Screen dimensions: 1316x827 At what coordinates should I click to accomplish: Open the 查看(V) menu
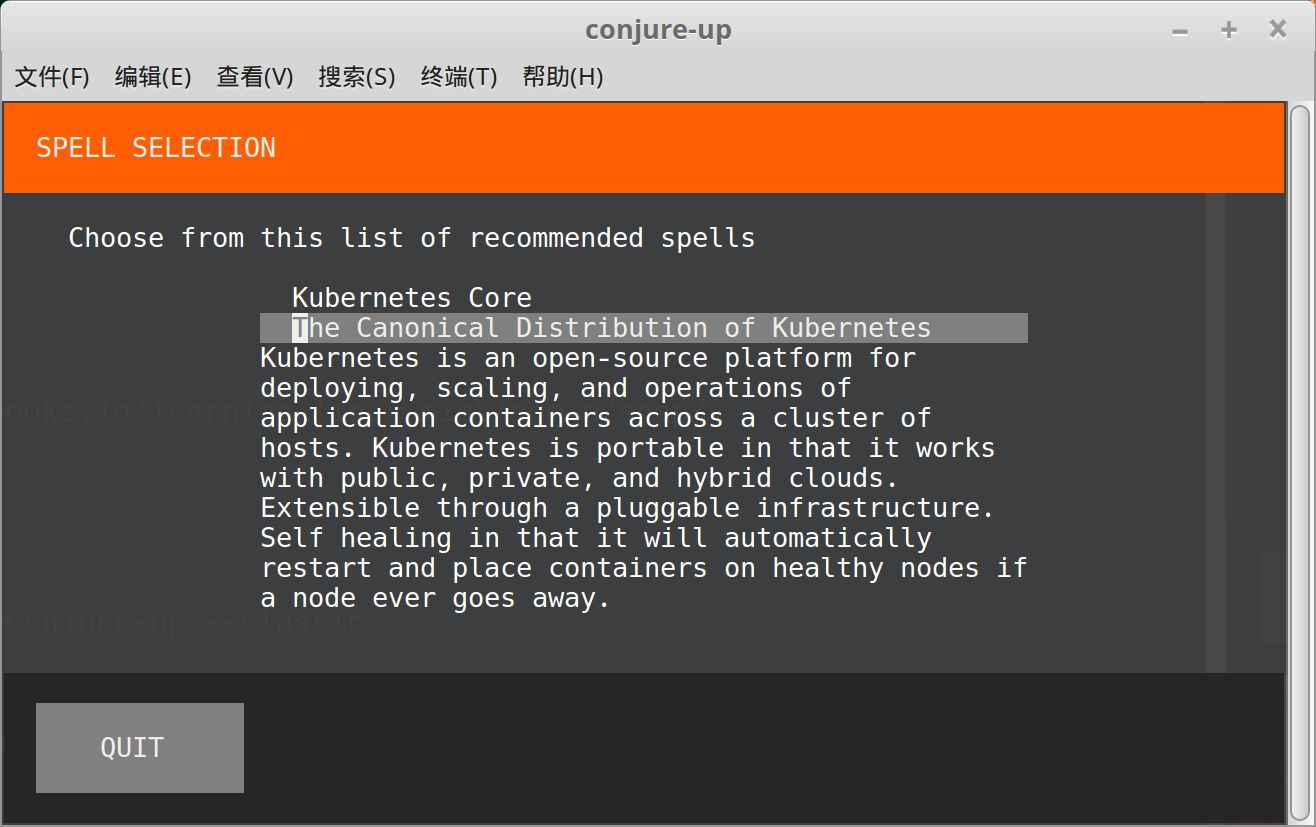[x=255, y=77]
